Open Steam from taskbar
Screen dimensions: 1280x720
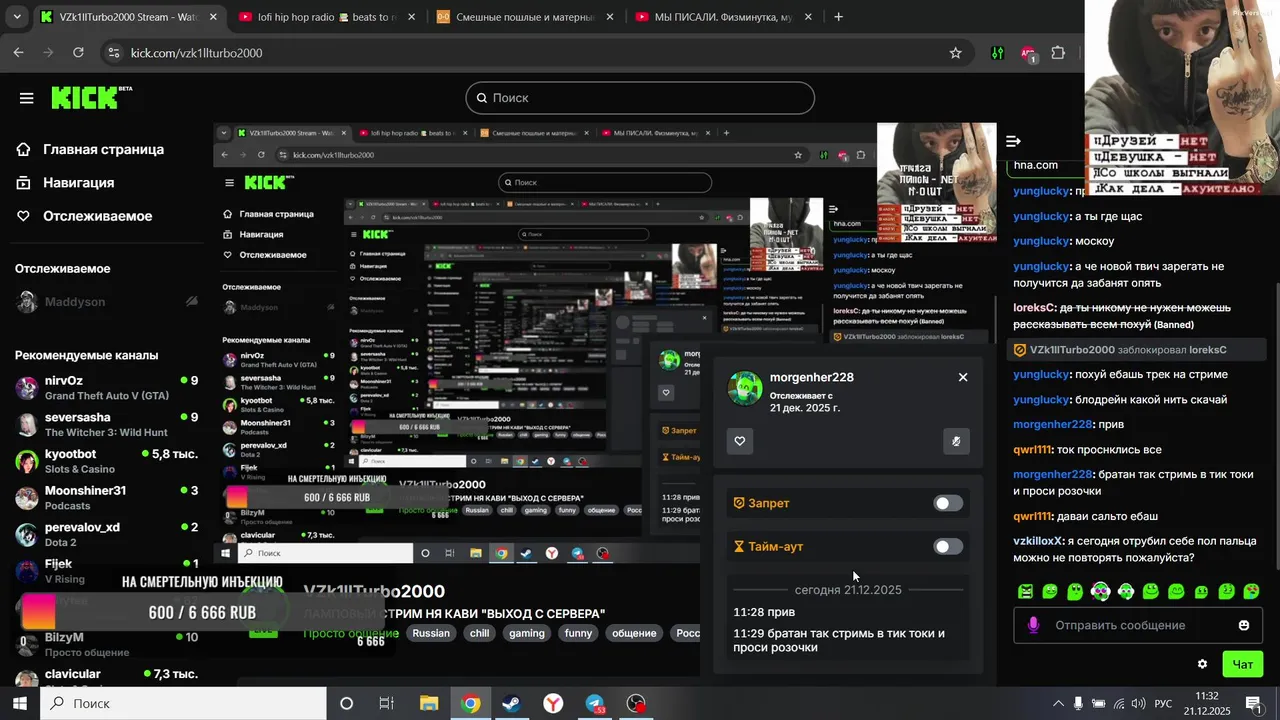(x=511, y=703)
